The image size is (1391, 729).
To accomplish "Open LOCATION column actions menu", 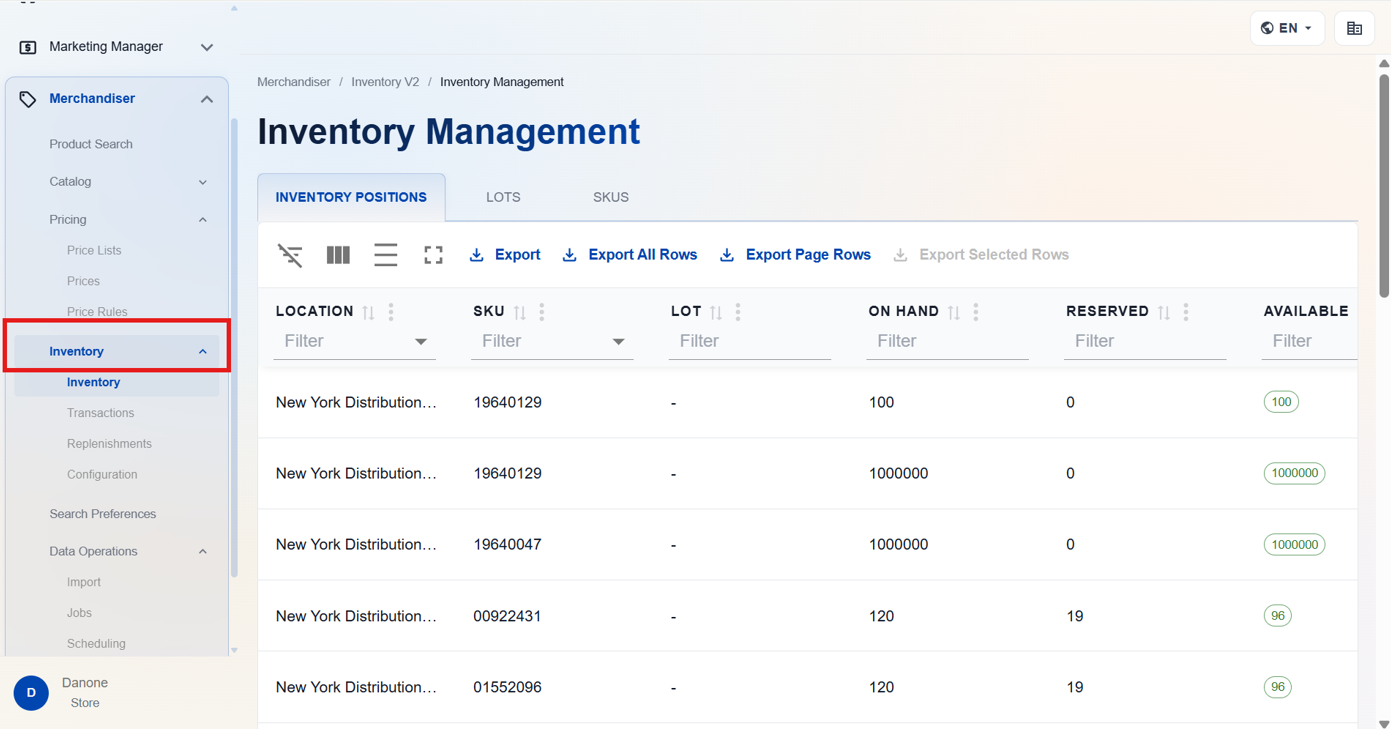I will tap(391, 312).
